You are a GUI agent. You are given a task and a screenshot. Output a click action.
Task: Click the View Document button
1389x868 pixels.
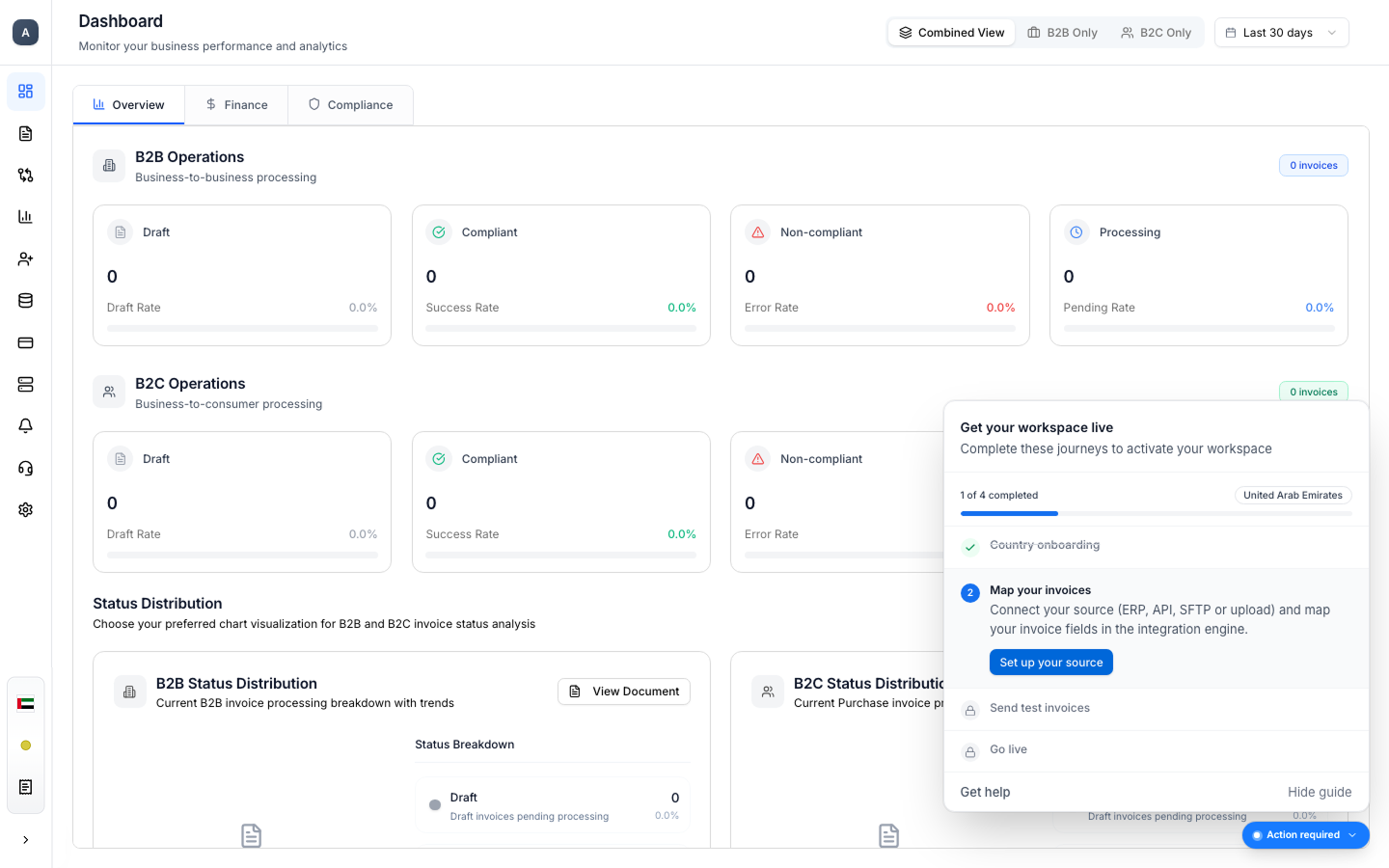(624, 692)
